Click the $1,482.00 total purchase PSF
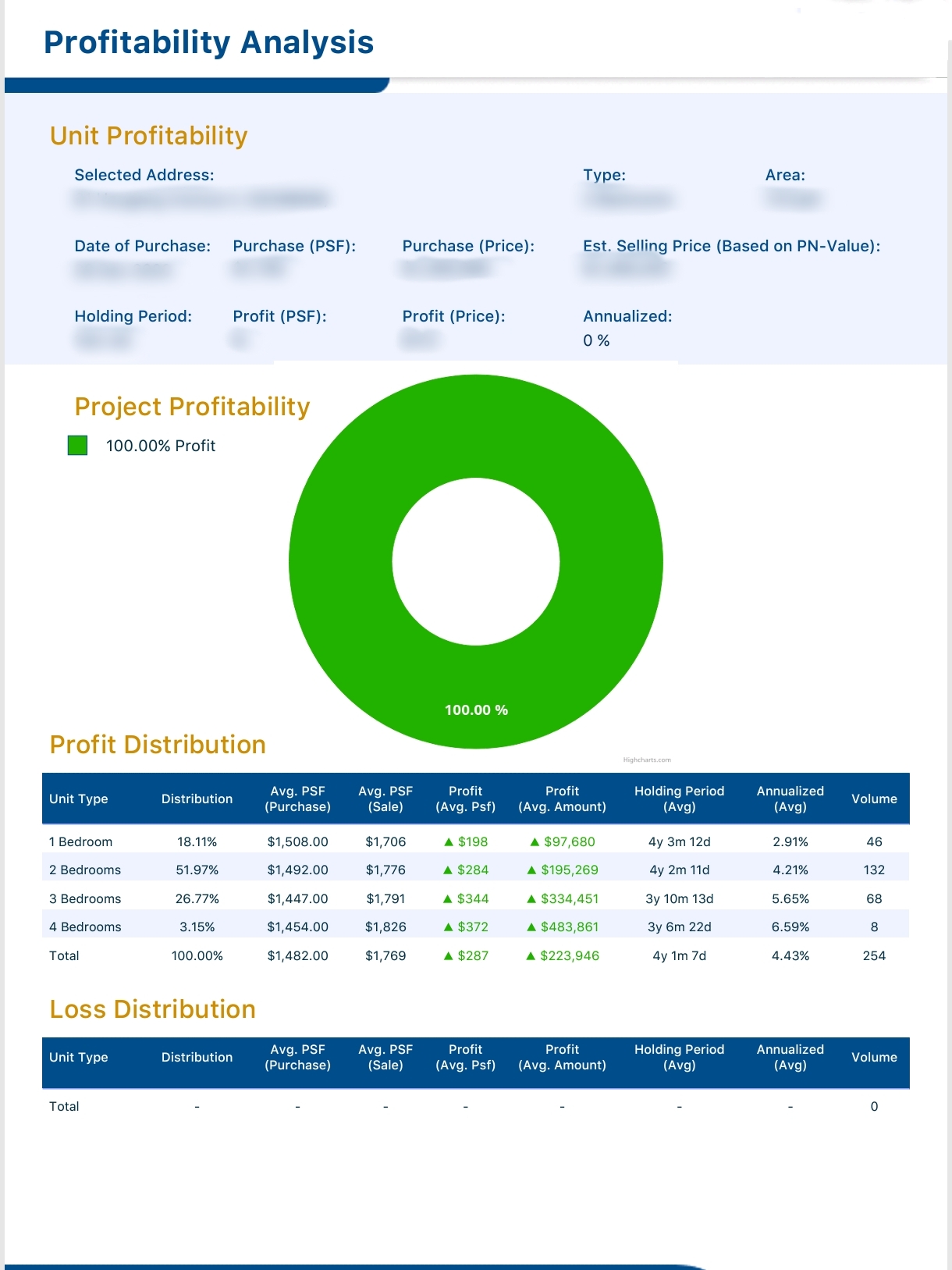Image resolution: width=952 pixels, height=1270 pixels. click(298, 956)
